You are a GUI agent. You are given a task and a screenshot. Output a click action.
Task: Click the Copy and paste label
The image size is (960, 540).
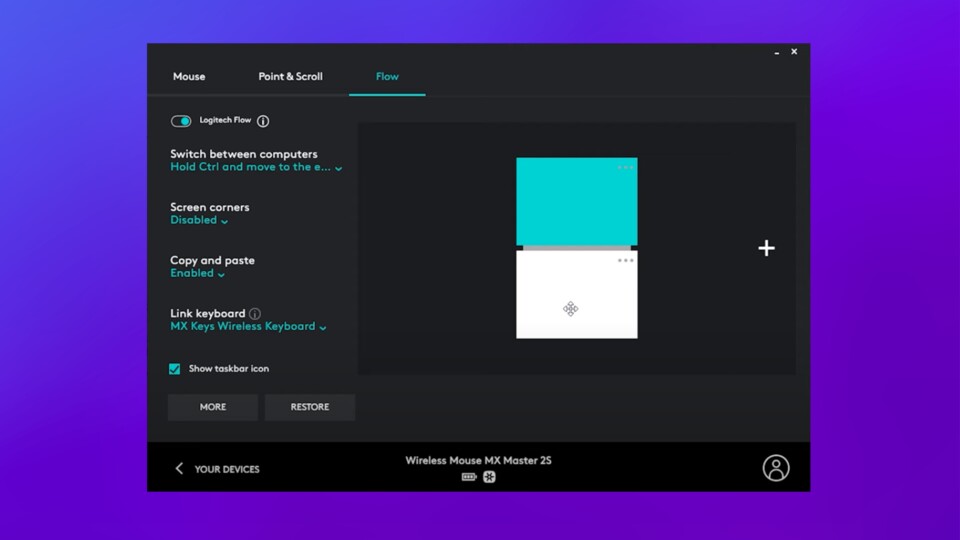pyautogui.click(x=212, y=260)
